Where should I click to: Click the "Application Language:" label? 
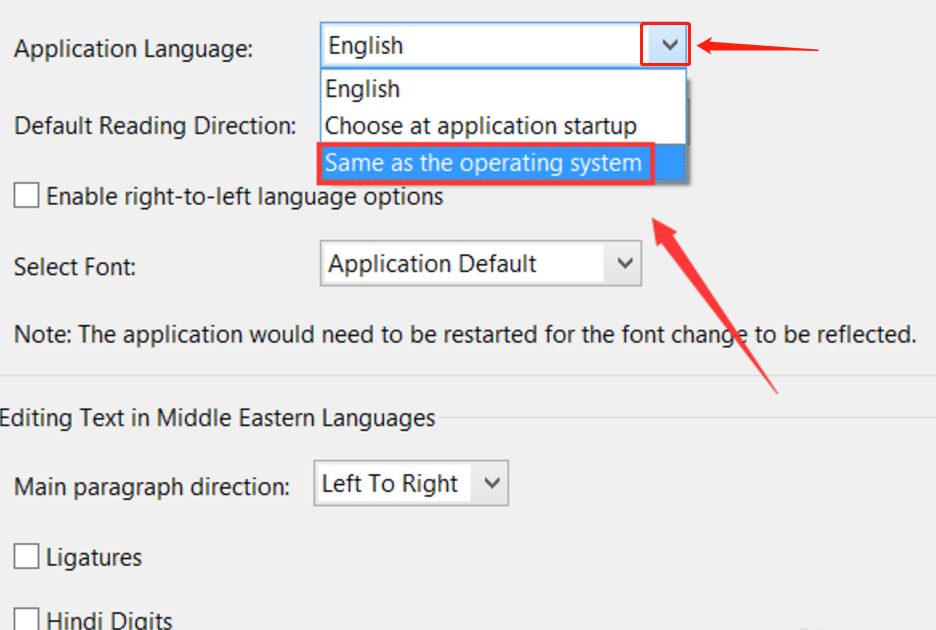(134, 49)
